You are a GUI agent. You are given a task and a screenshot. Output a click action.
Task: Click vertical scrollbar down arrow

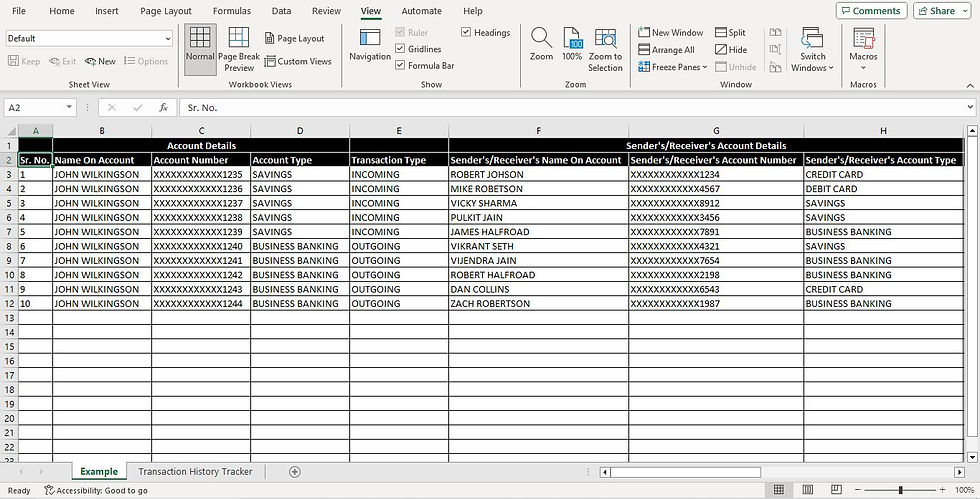pos(972,458)
